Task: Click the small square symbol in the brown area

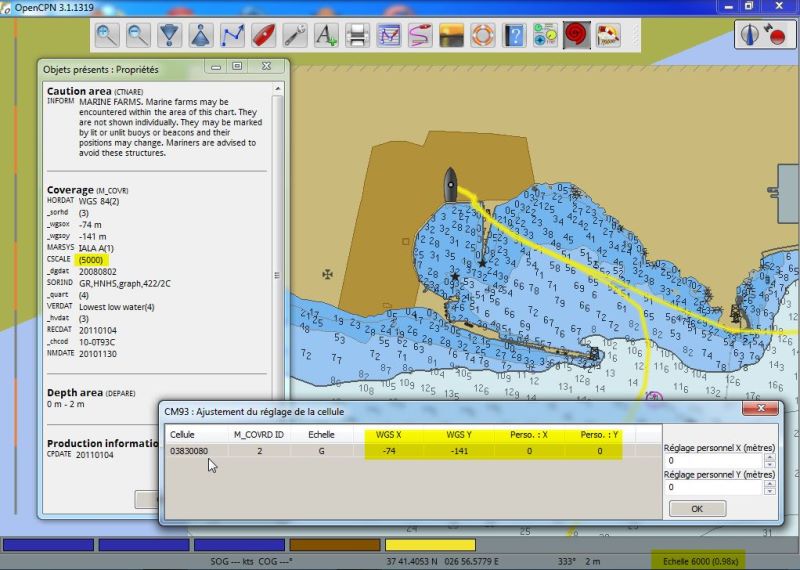Action: coord(405,241)
